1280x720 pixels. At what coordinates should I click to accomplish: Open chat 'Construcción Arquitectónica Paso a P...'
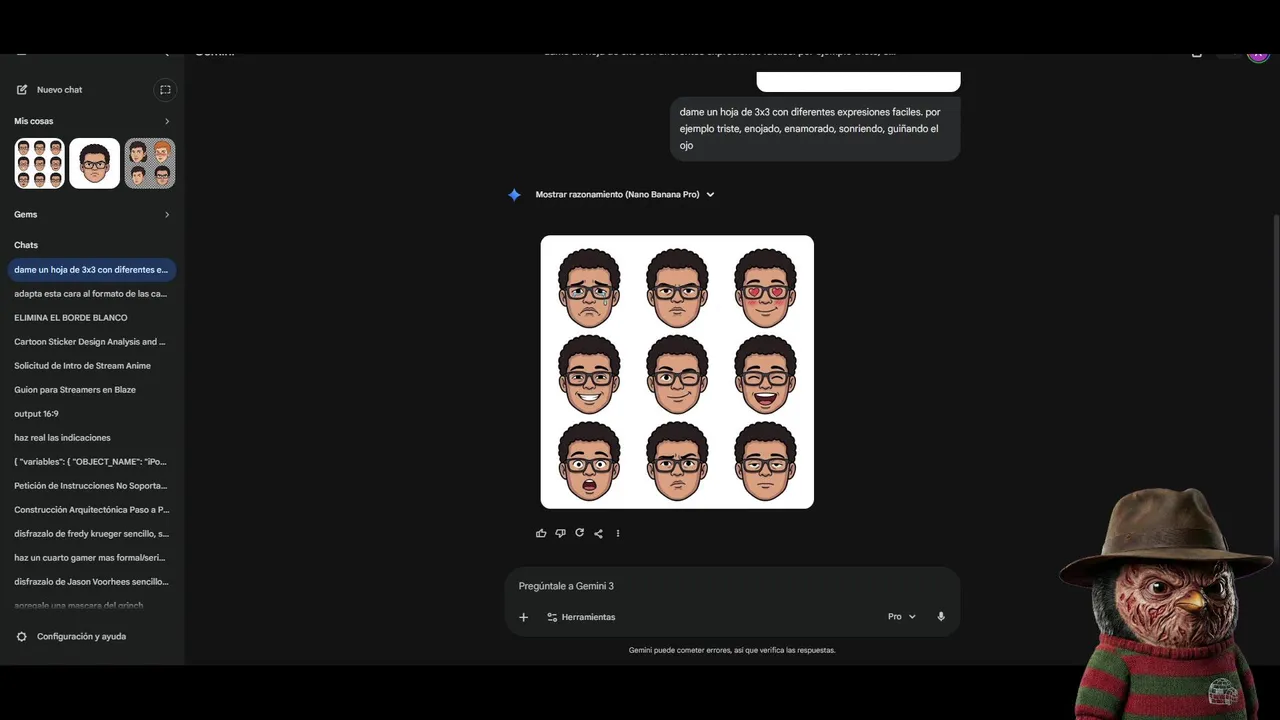pos(91,510)
